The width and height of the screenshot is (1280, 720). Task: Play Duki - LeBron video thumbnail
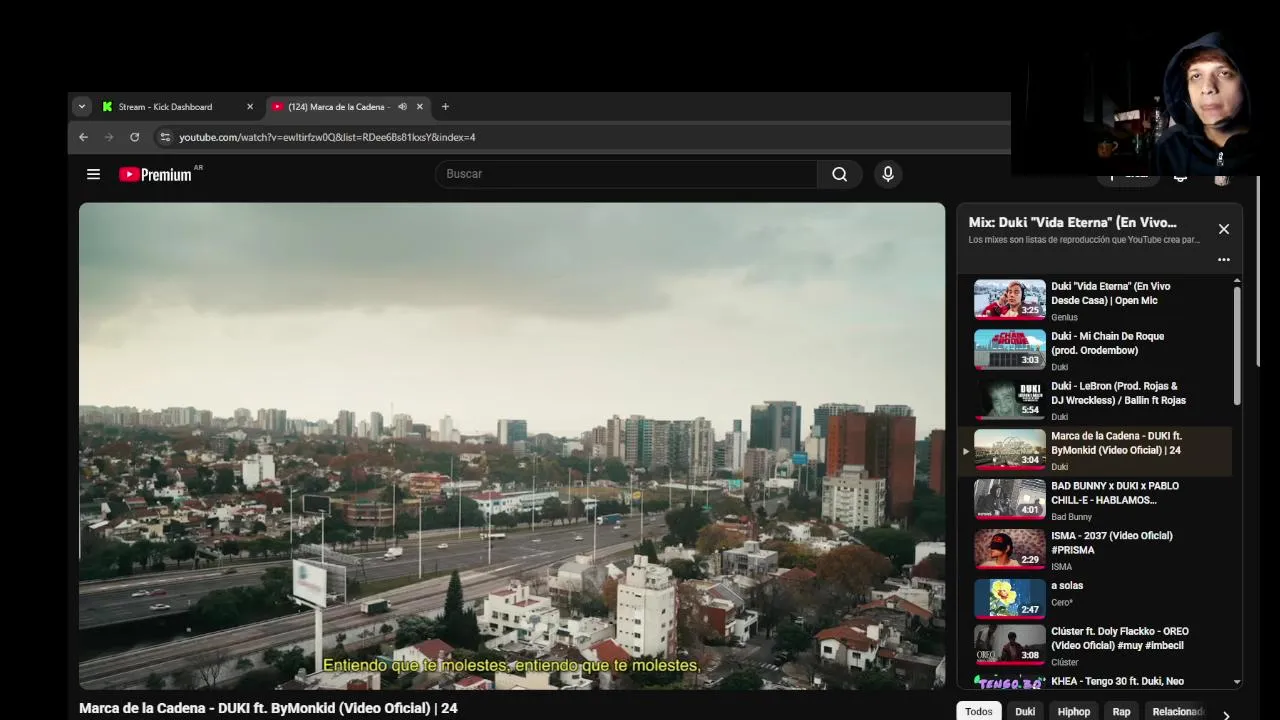(x=1010, y=399)
